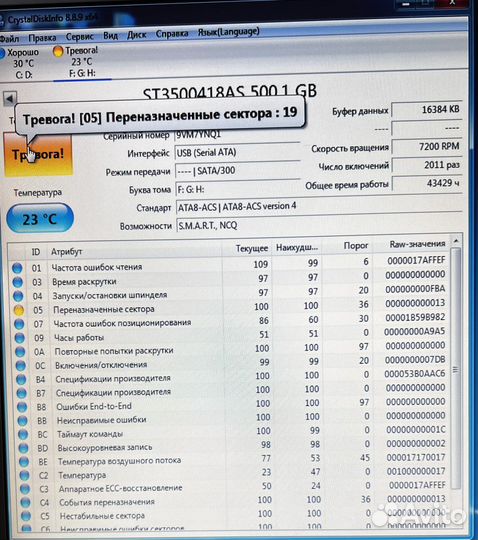Select the Время раскрутки row
The width and height of the screenshot is (478, 540).
230,279
